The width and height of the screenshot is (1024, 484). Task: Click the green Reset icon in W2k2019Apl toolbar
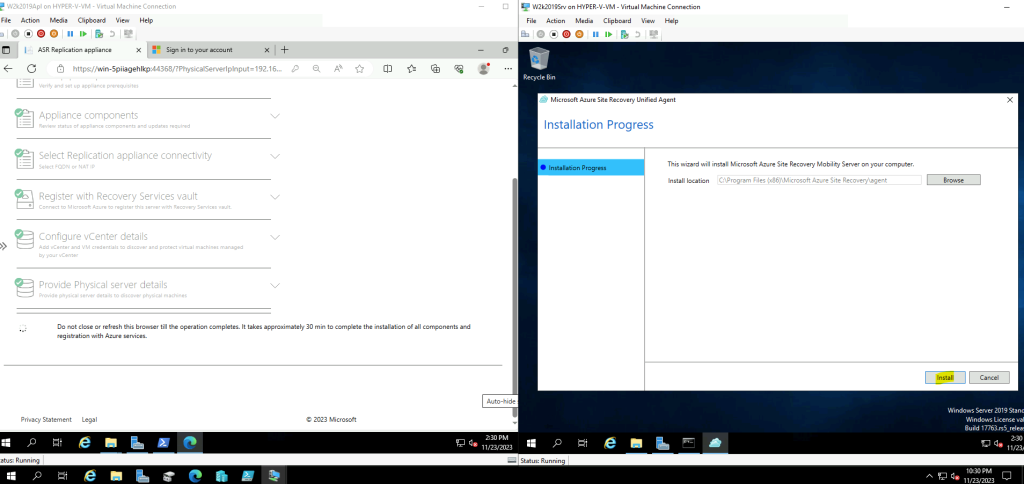coord(83,33)
